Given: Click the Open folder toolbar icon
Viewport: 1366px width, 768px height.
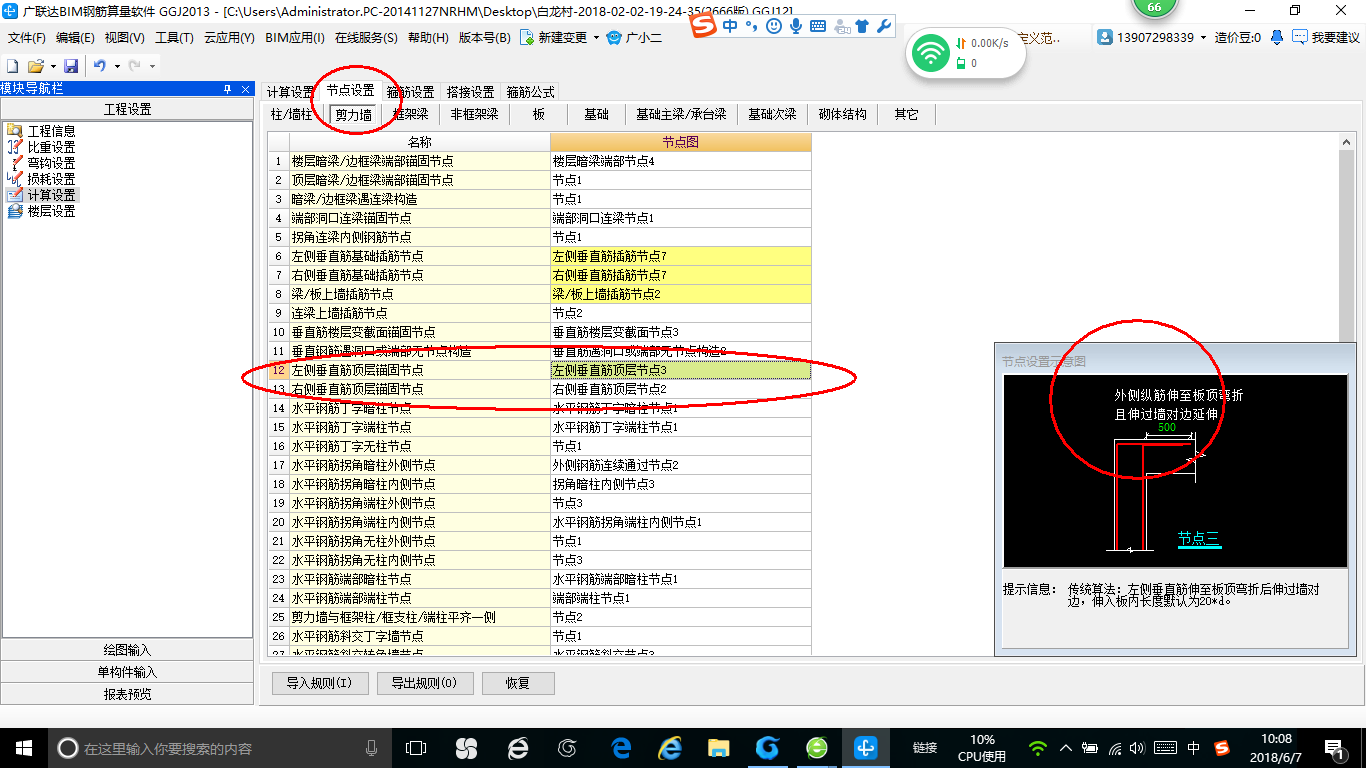Looking at the screenshot, I should (35, 65).
